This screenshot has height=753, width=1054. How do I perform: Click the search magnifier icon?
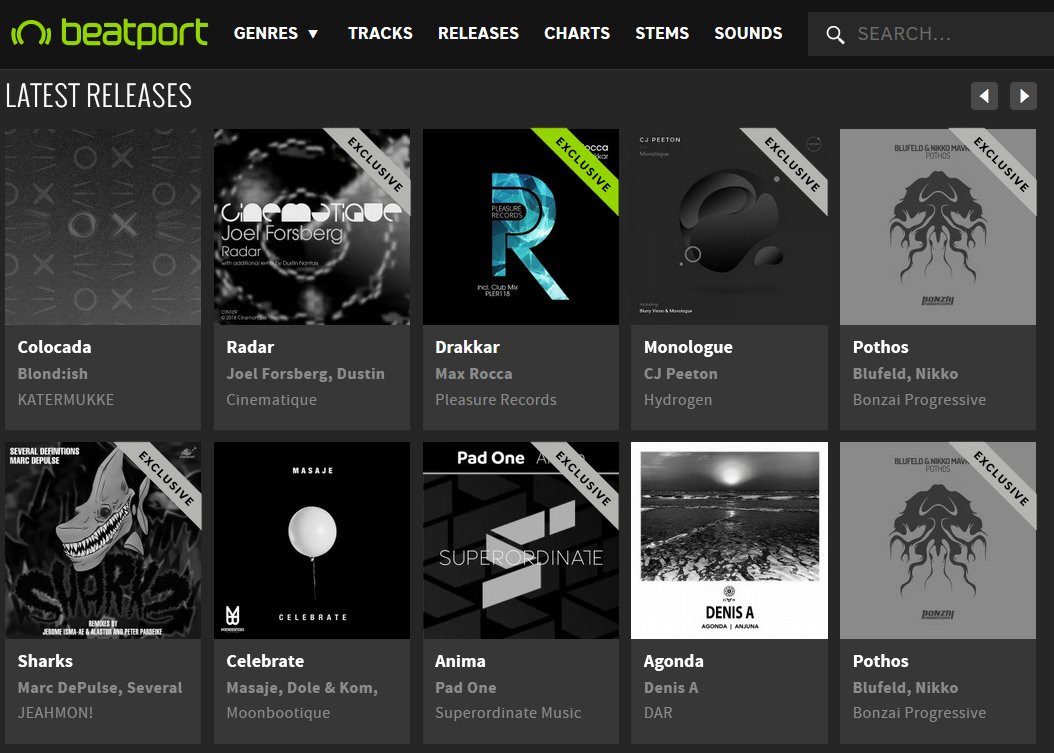[835, 34]
